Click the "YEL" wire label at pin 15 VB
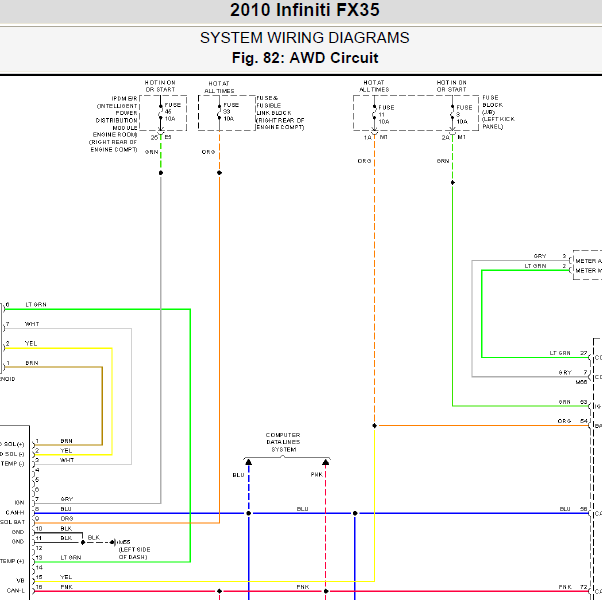 [x=66, y=577]
